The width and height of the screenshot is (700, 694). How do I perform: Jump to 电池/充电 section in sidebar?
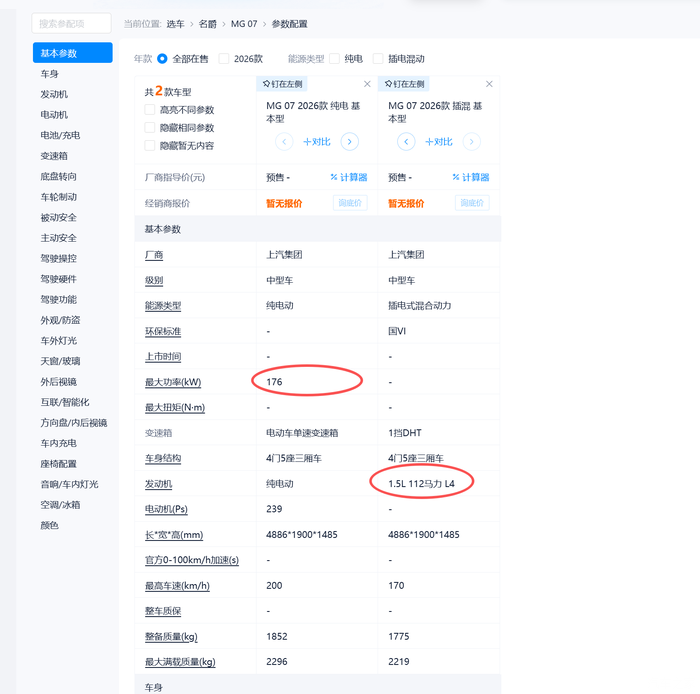(x=60, y=135)
